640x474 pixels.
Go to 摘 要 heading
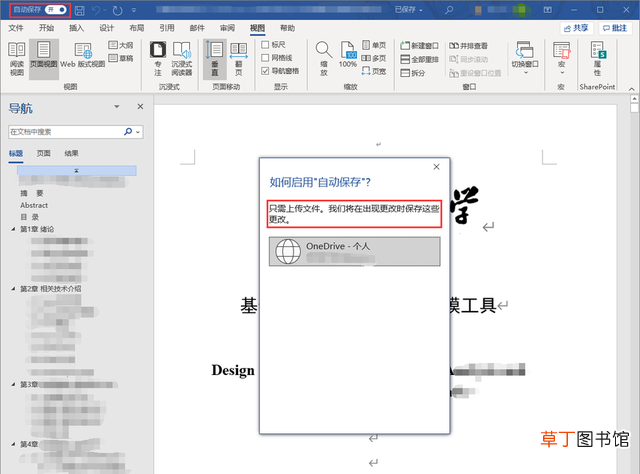tap(32, 193)
